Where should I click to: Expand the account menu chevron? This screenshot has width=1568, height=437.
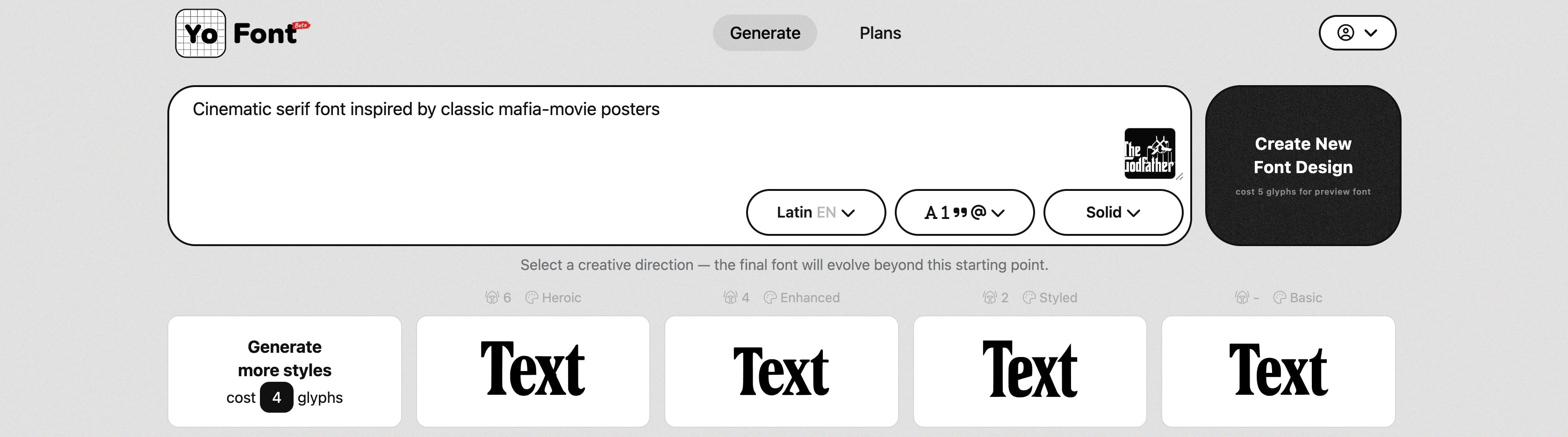(x=1371, y=33)
